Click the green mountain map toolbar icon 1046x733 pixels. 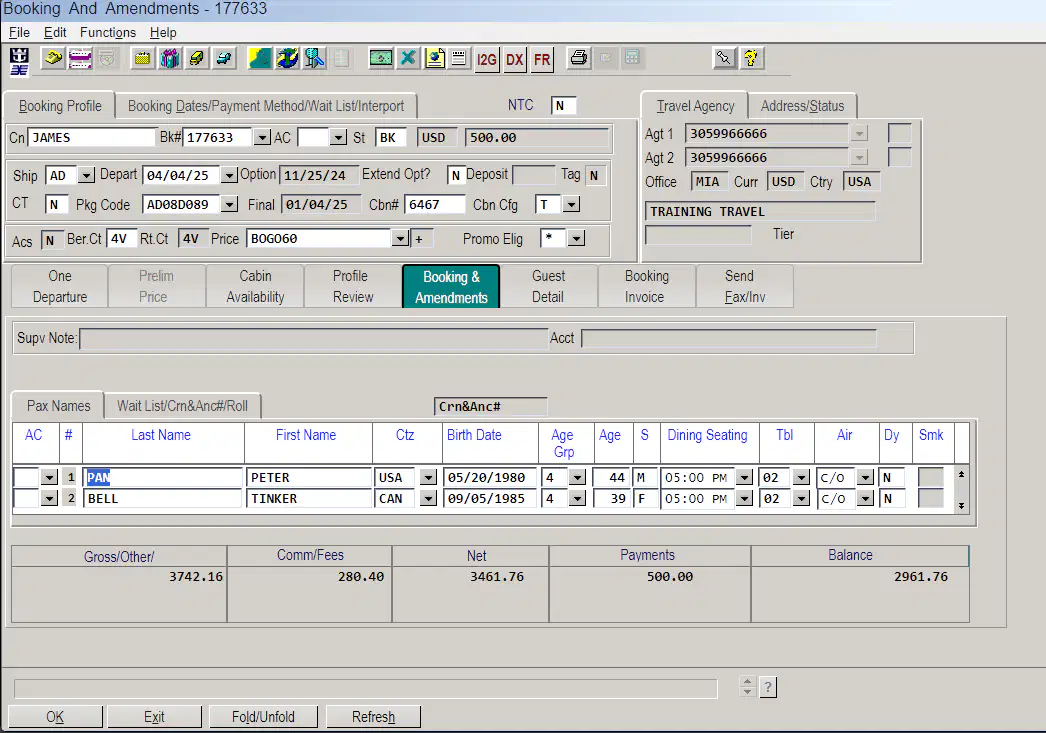click(259, 59)
